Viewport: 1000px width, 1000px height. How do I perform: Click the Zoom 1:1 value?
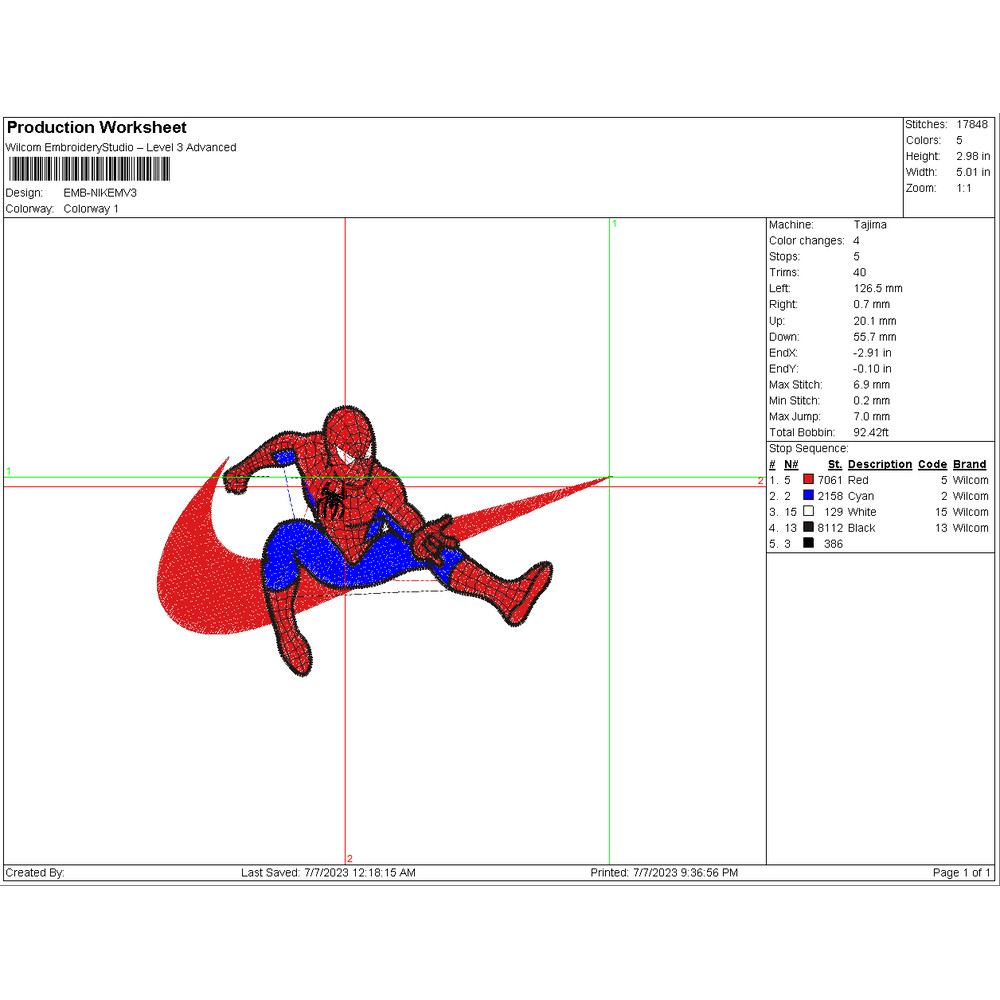click(963, 188)
